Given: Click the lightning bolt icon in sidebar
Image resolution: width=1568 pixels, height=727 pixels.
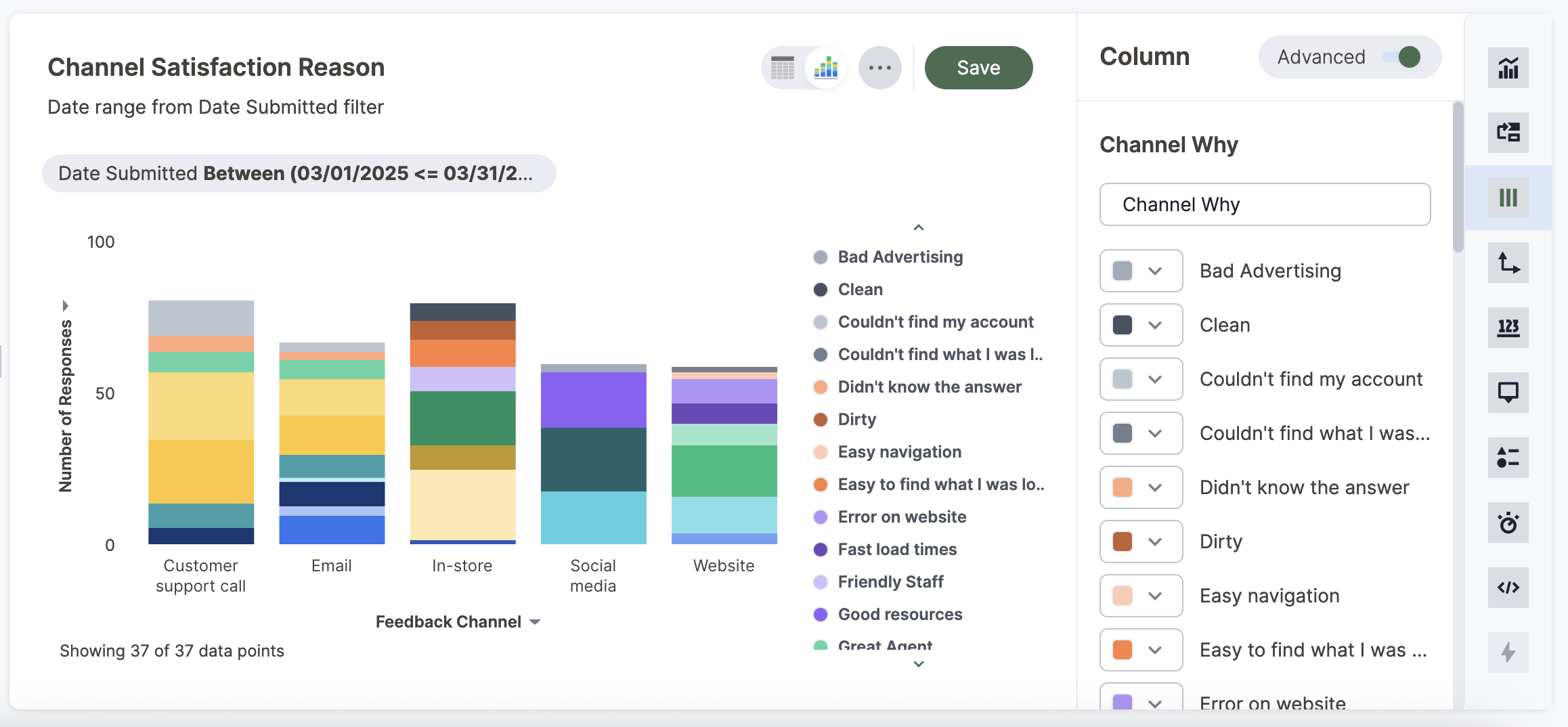Looking at the screenshot, I should point(1508,653).
